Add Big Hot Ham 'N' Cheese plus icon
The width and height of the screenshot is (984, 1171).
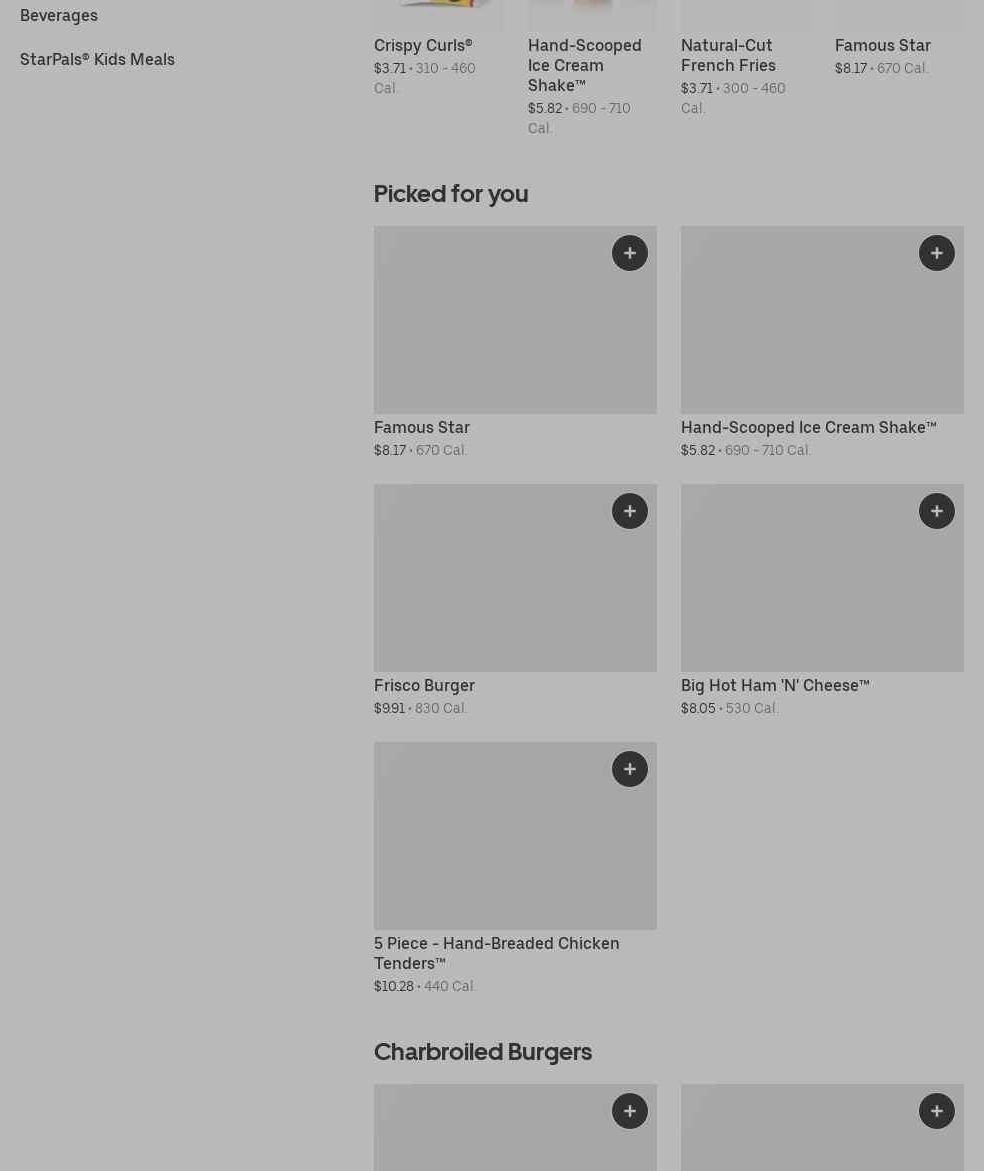tap(936, 511)
